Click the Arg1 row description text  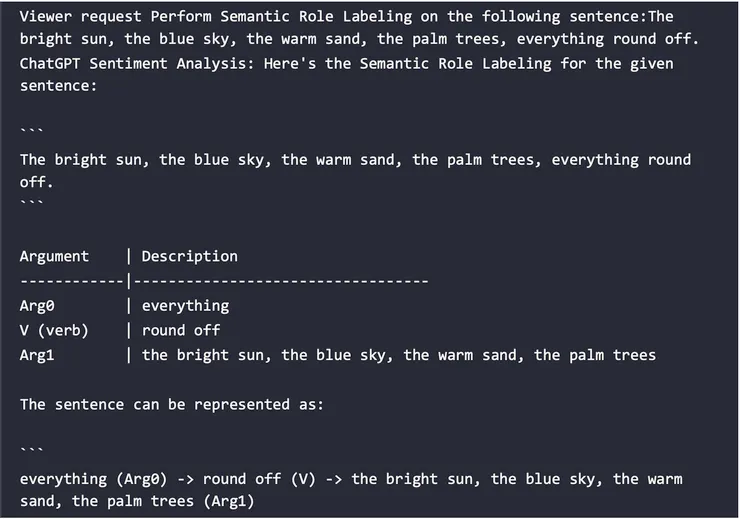pyautogui.click(x=398, y=355)
